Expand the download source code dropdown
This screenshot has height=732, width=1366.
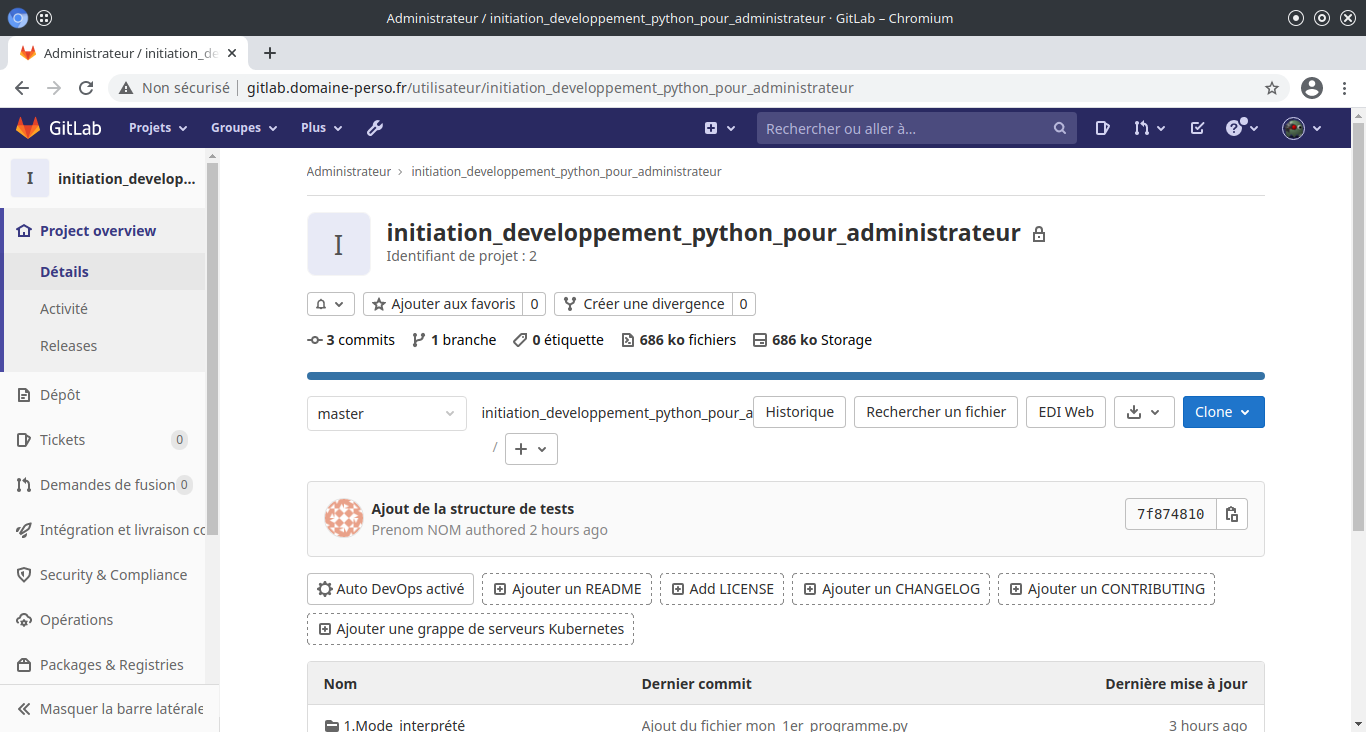pos(1144,412)
